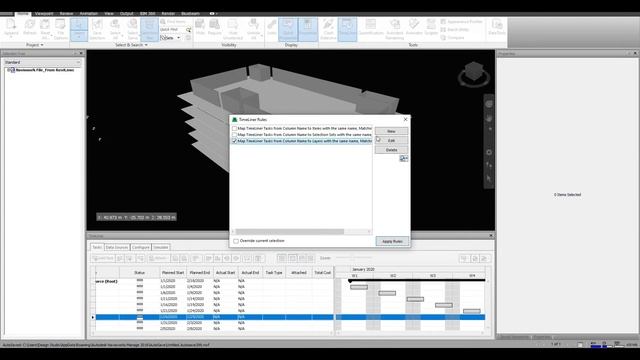Click New in TimeLiner Rules dialog
This screenshot has height=360, width=640.
pos(391,131)
